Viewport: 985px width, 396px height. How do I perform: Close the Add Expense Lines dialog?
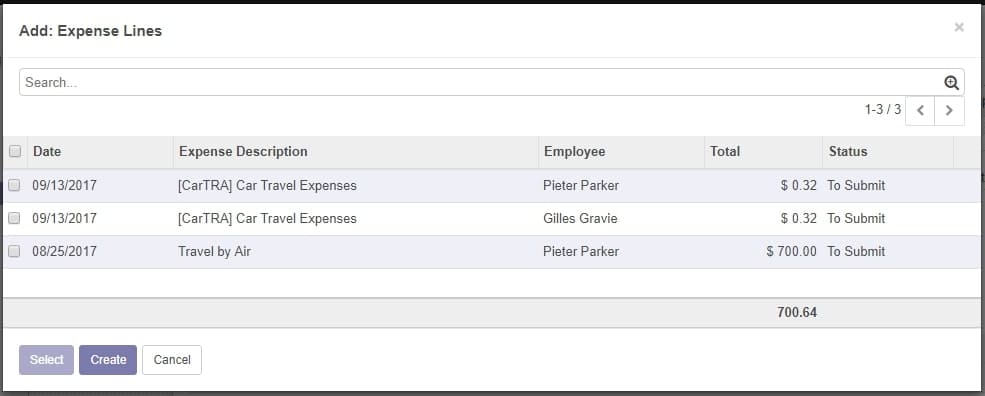click(959, 27)
